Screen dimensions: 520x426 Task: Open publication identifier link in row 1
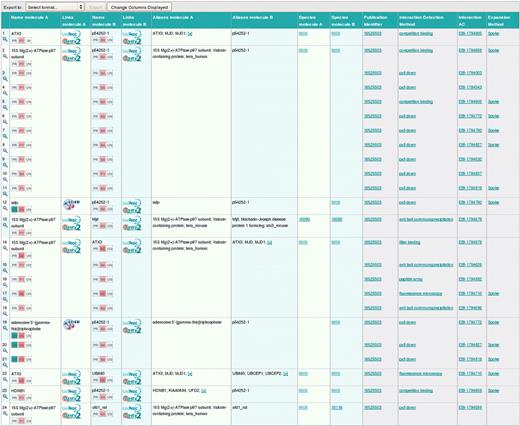pos(373,34)
